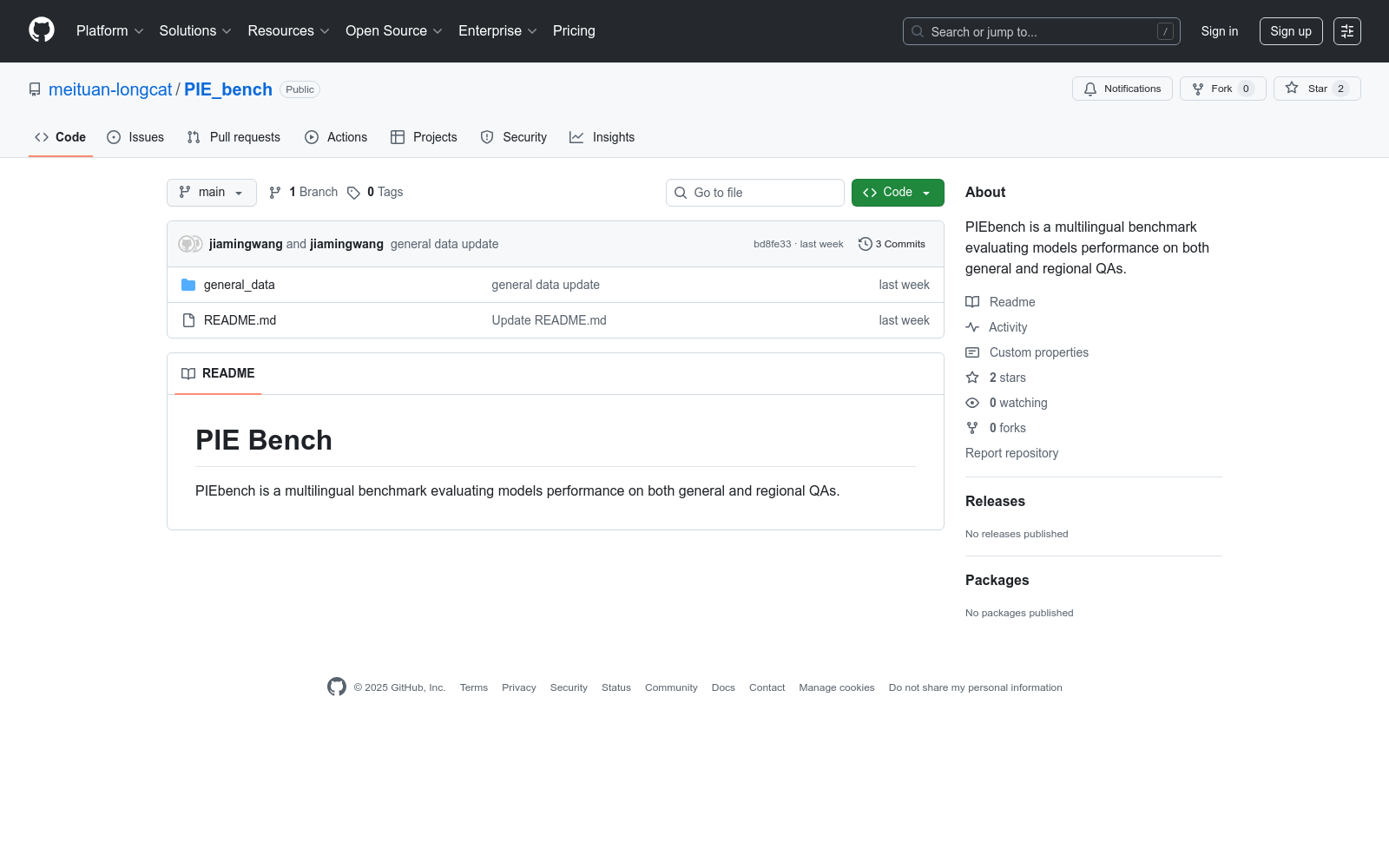Open the footer Community link

[671, 687]
